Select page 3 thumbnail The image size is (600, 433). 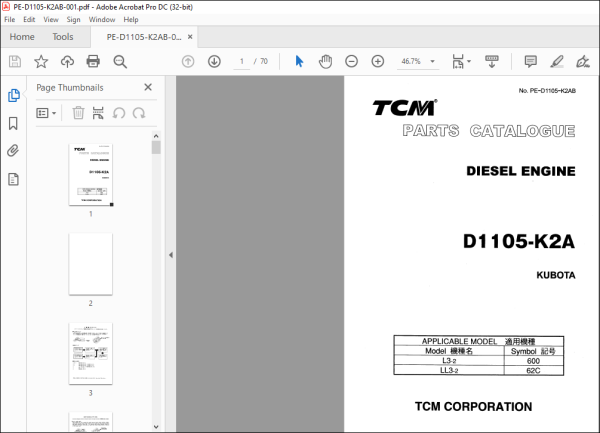[x=91, y=353]
